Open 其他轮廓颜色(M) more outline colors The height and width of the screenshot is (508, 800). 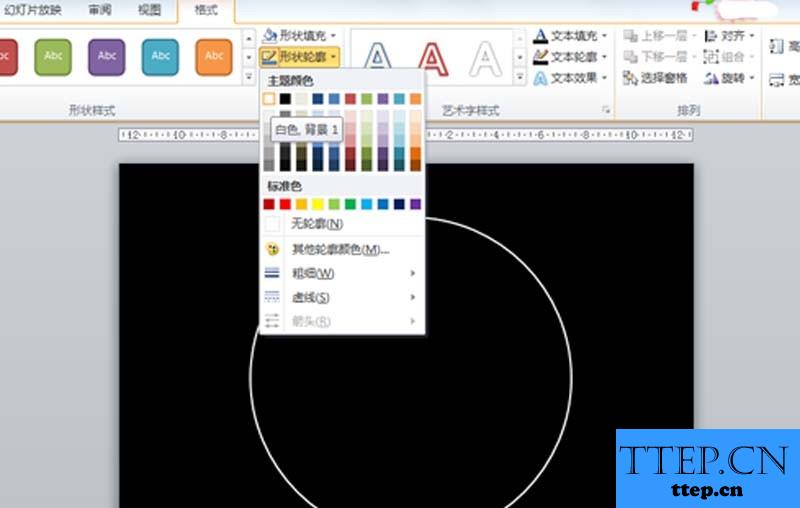[x=342, y=249]
